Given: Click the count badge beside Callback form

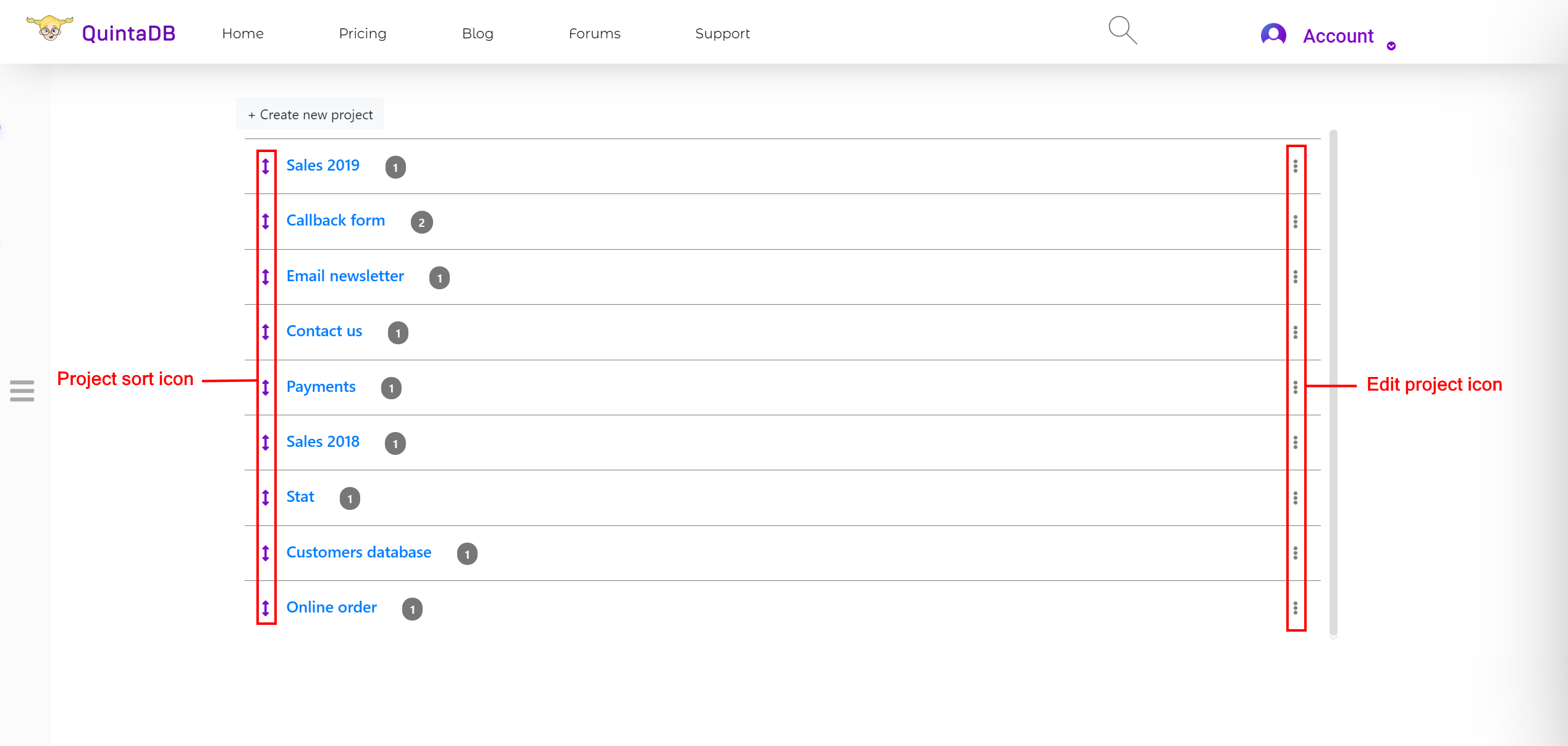Looking at the screenshot, I should point(422,223).
